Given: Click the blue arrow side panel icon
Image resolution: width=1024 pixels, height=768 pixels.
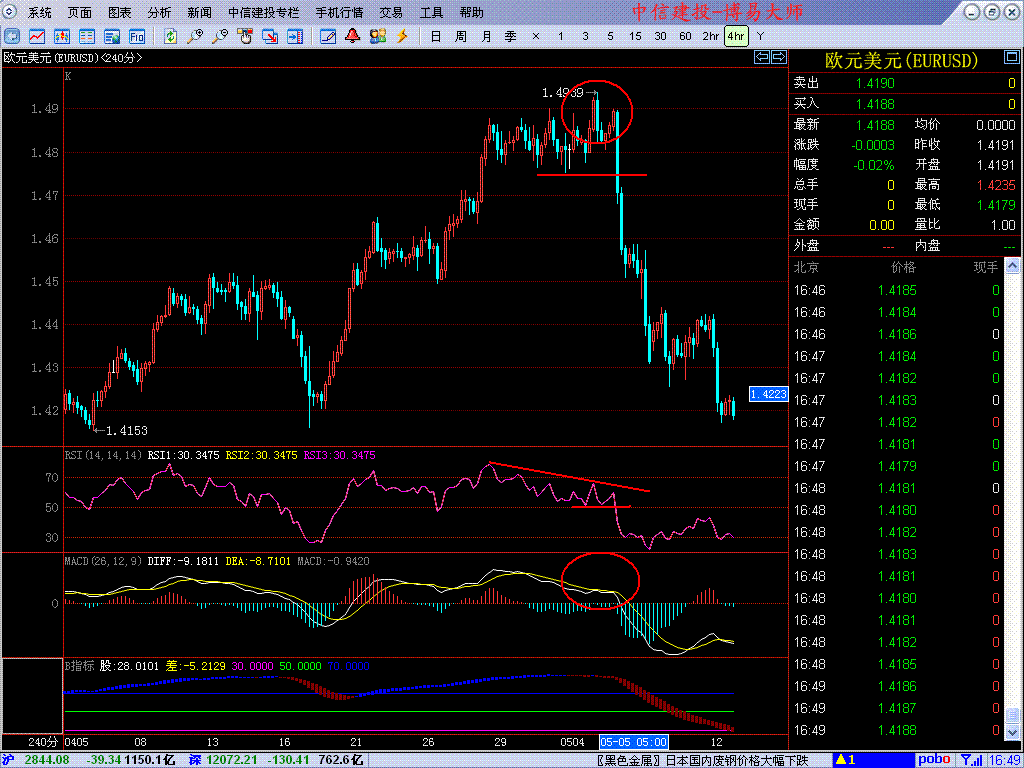Looking at the screenshot, I should pos(295,36).
